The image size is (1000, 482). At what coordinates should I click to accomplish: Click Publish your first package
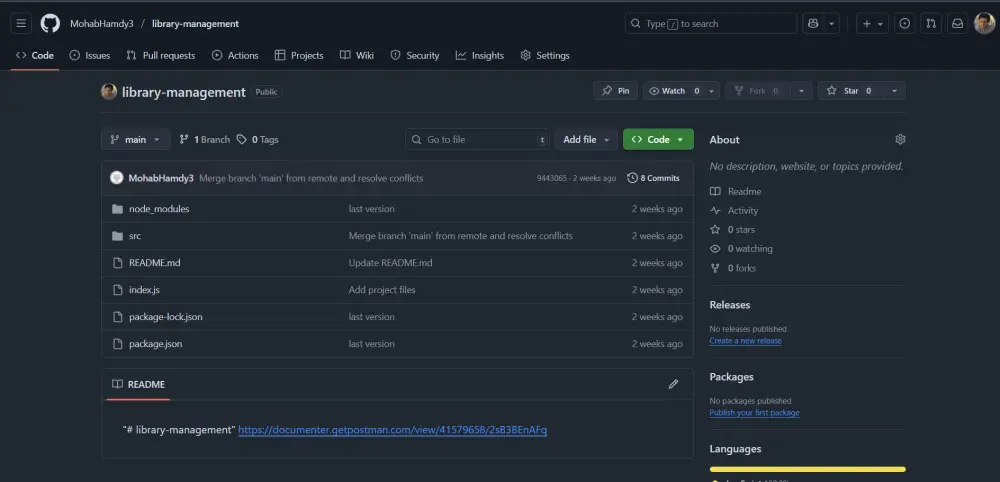[x=754, y=413]
